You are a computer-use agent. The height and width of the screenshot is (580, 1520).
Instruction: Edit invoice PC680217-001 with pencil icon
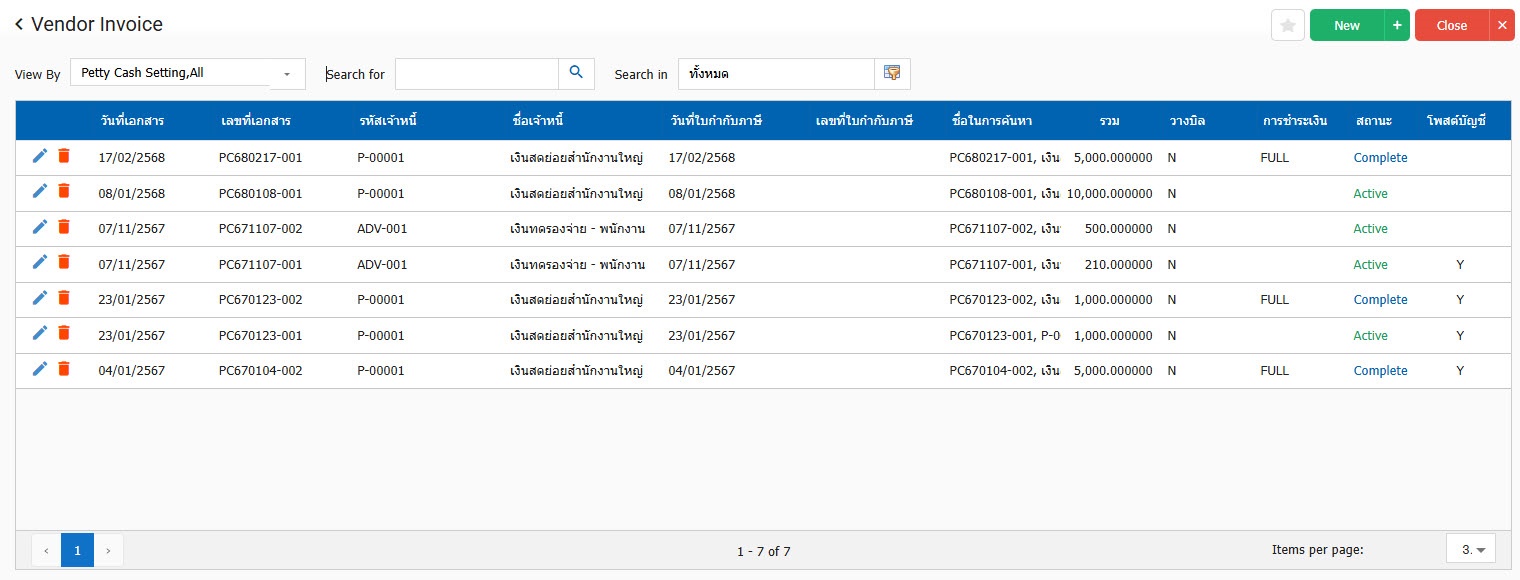click(40, 156)
